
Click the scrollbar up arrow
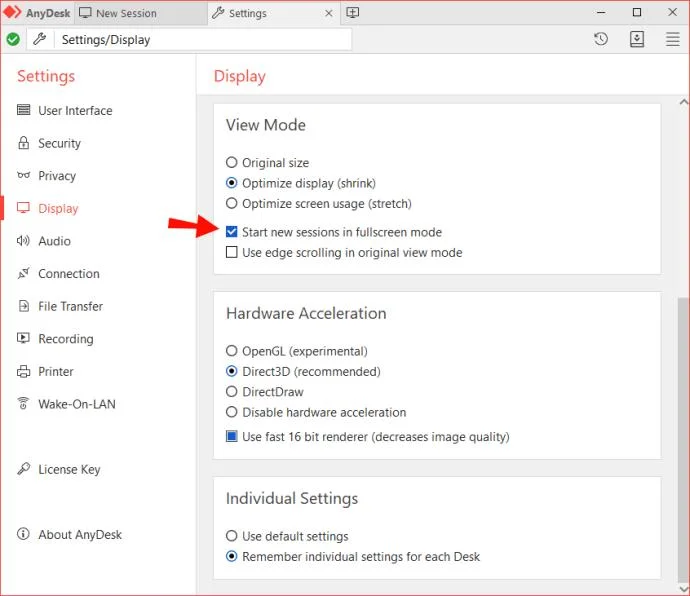[x=683, y=102]
